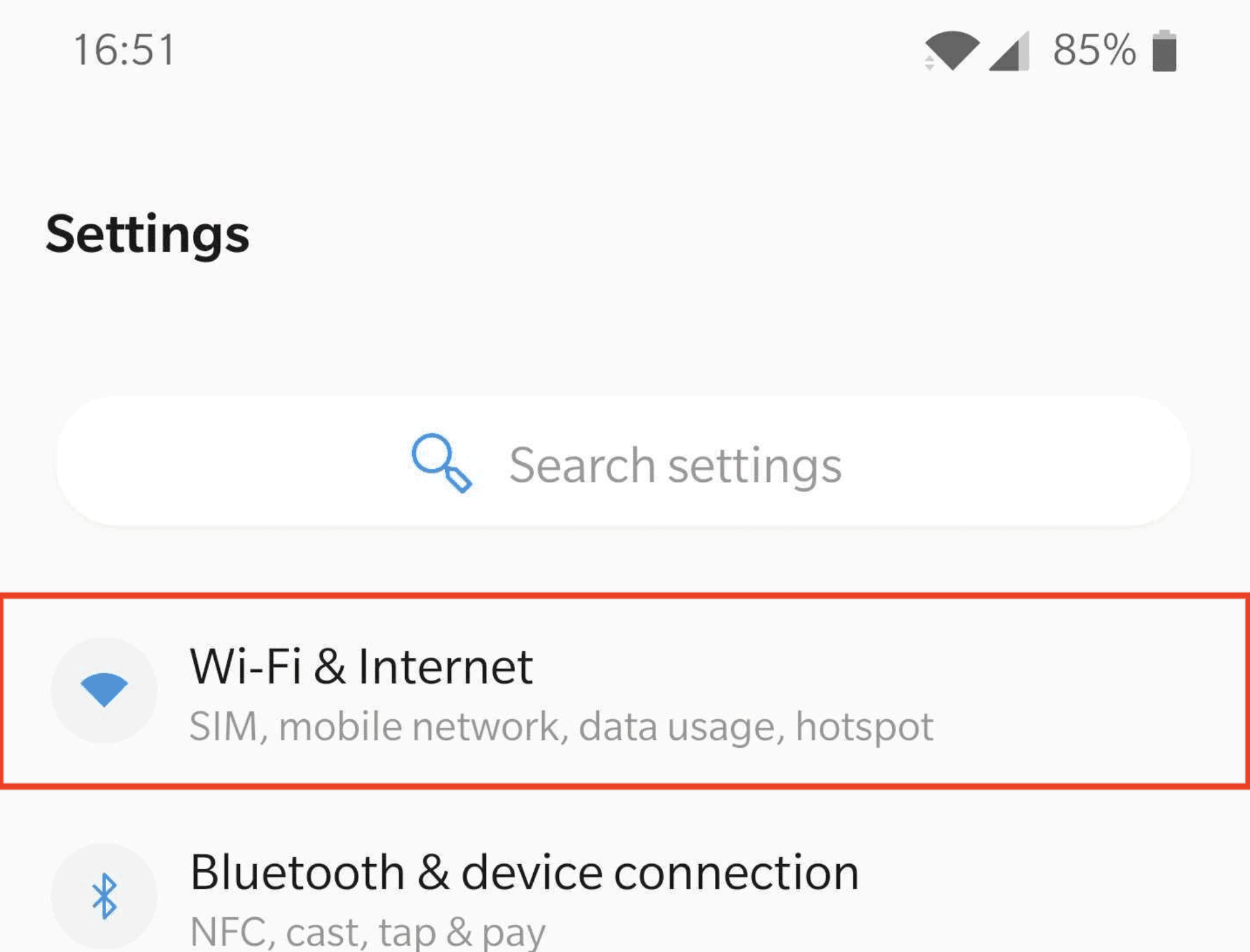
Task: Select "SIM, mobile network, data usage, hotspot" subtitle
Action: coord(561,726)
